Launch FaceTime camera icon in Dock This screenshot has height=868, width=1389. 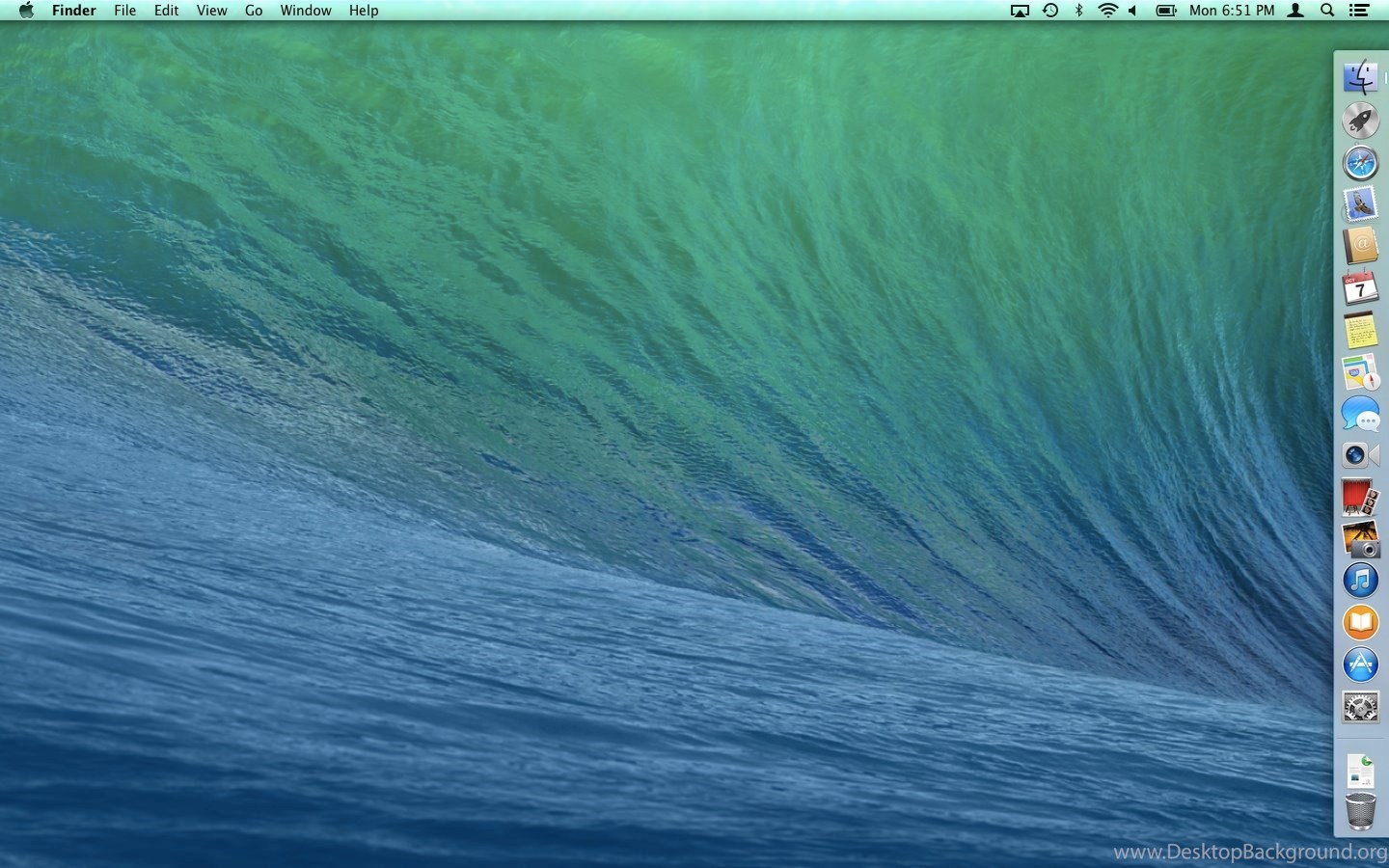coord(1361,455)
